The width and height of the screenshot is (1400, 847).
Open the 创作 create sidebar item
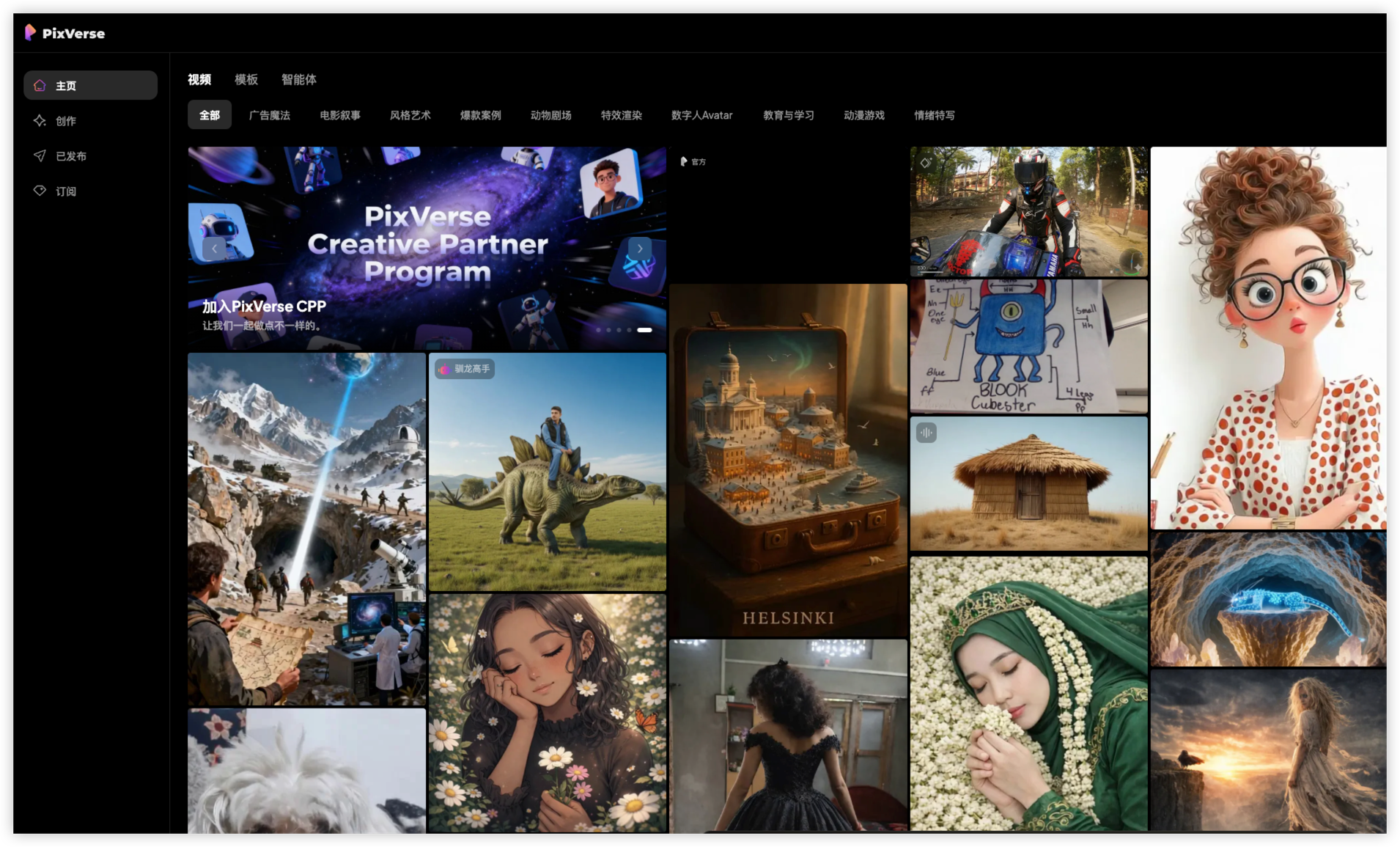coord(65,121)
